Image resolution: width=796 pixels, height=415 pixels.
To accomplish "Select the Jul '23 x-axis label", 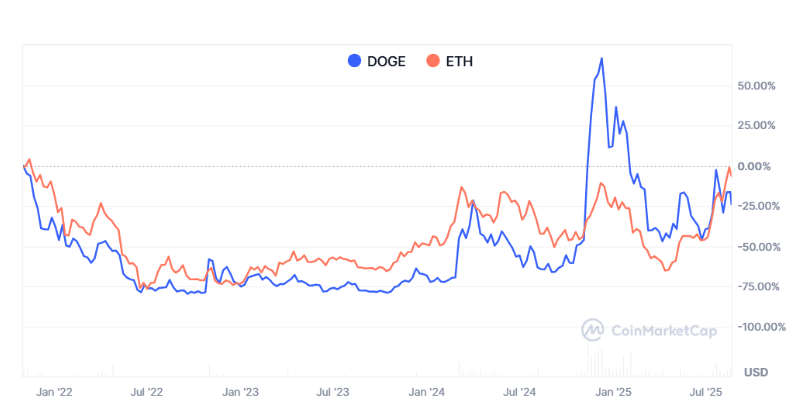I will tap(333, 393).
